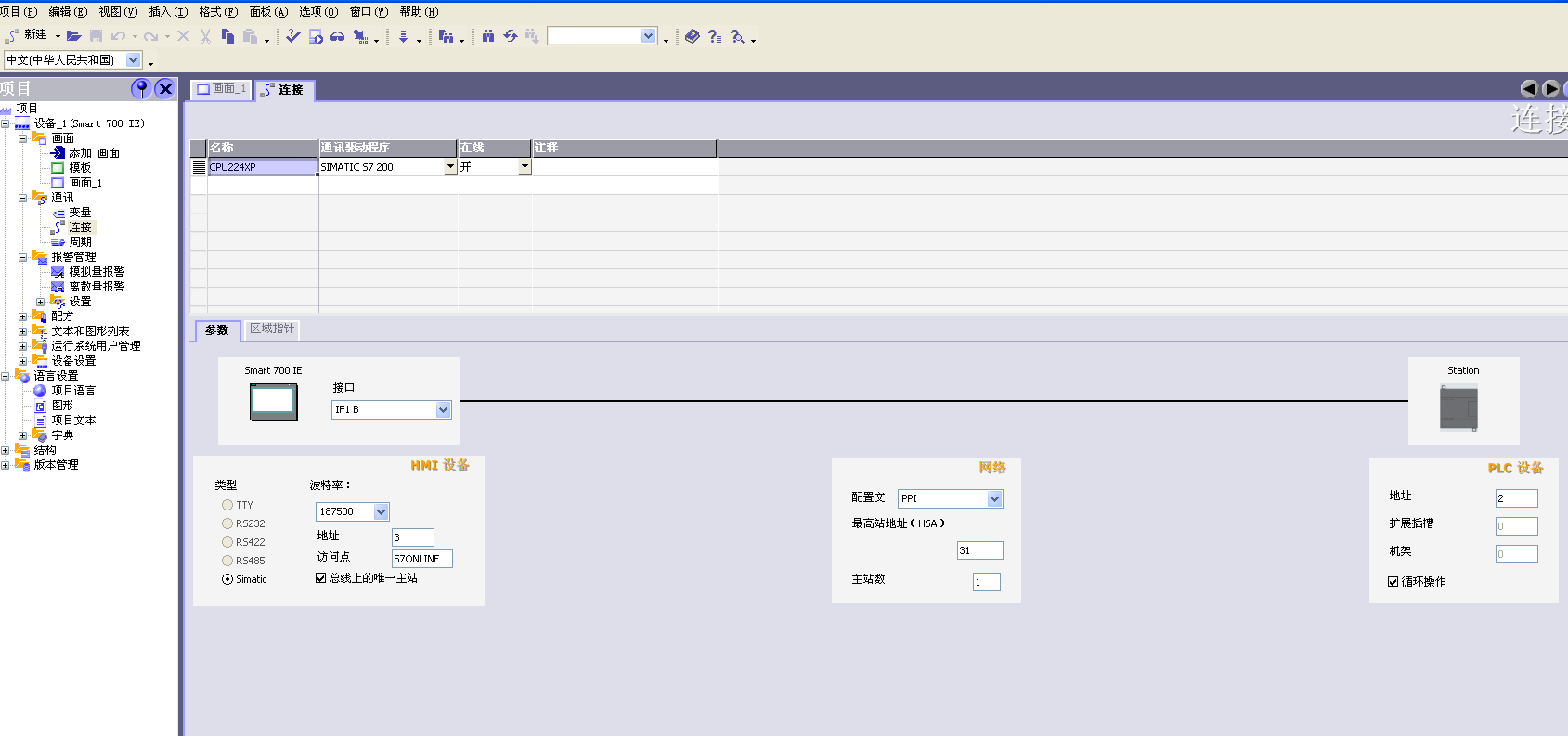This screenshot has height=736, width=1568.
Task: Click the copy icon in toolbar
Action: [227, 36]
